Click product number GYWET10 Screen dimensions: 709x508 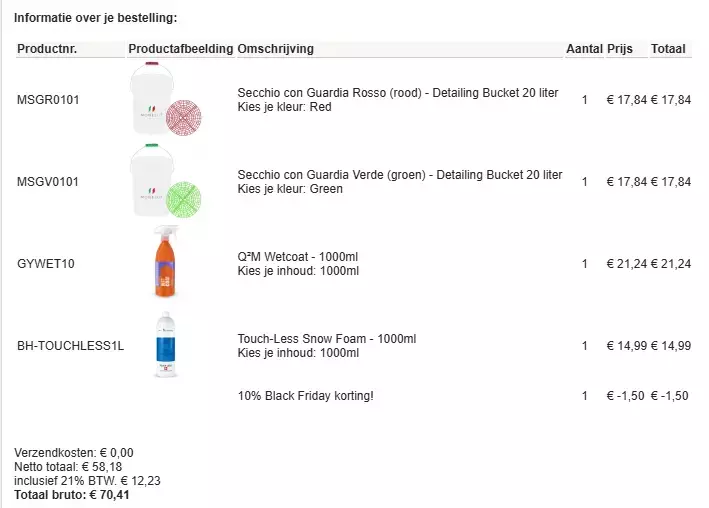[x=46, y=264]
